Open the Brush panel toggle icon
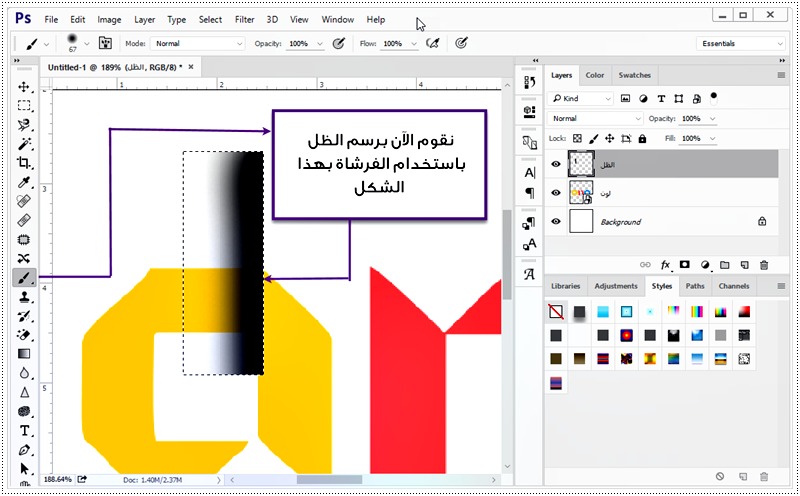Screen dimensions: 800x496 coord(106,43)
